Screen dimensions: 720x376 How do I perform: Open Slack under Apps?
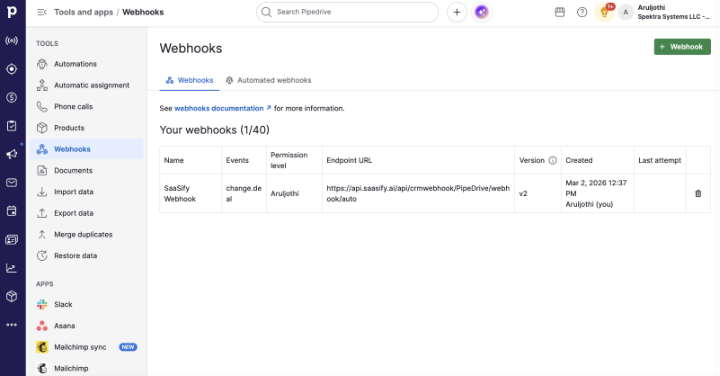[87, 304]
